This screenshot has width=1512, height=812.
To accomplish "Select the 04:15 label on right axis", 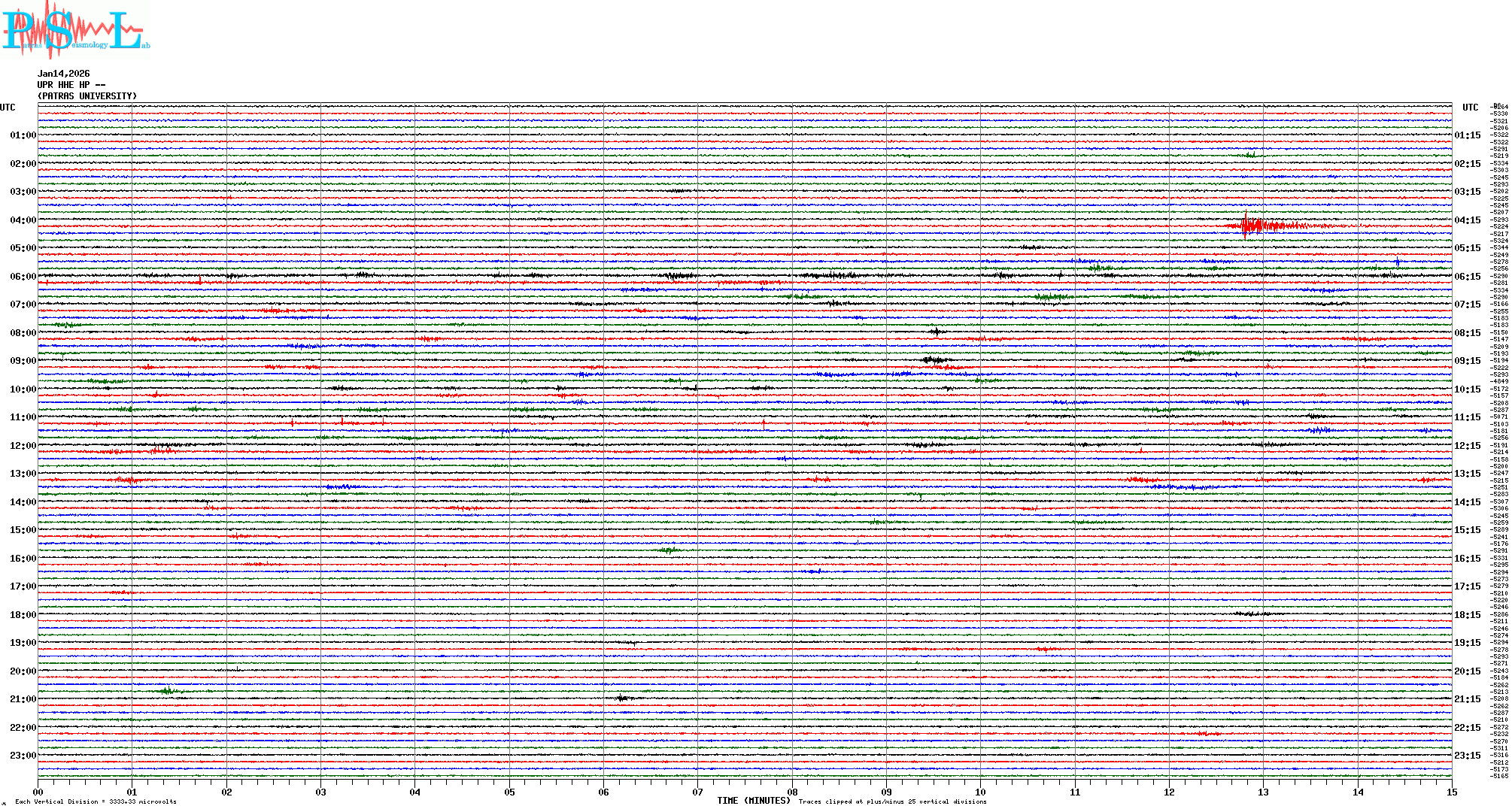I will tap(1467, 220).
